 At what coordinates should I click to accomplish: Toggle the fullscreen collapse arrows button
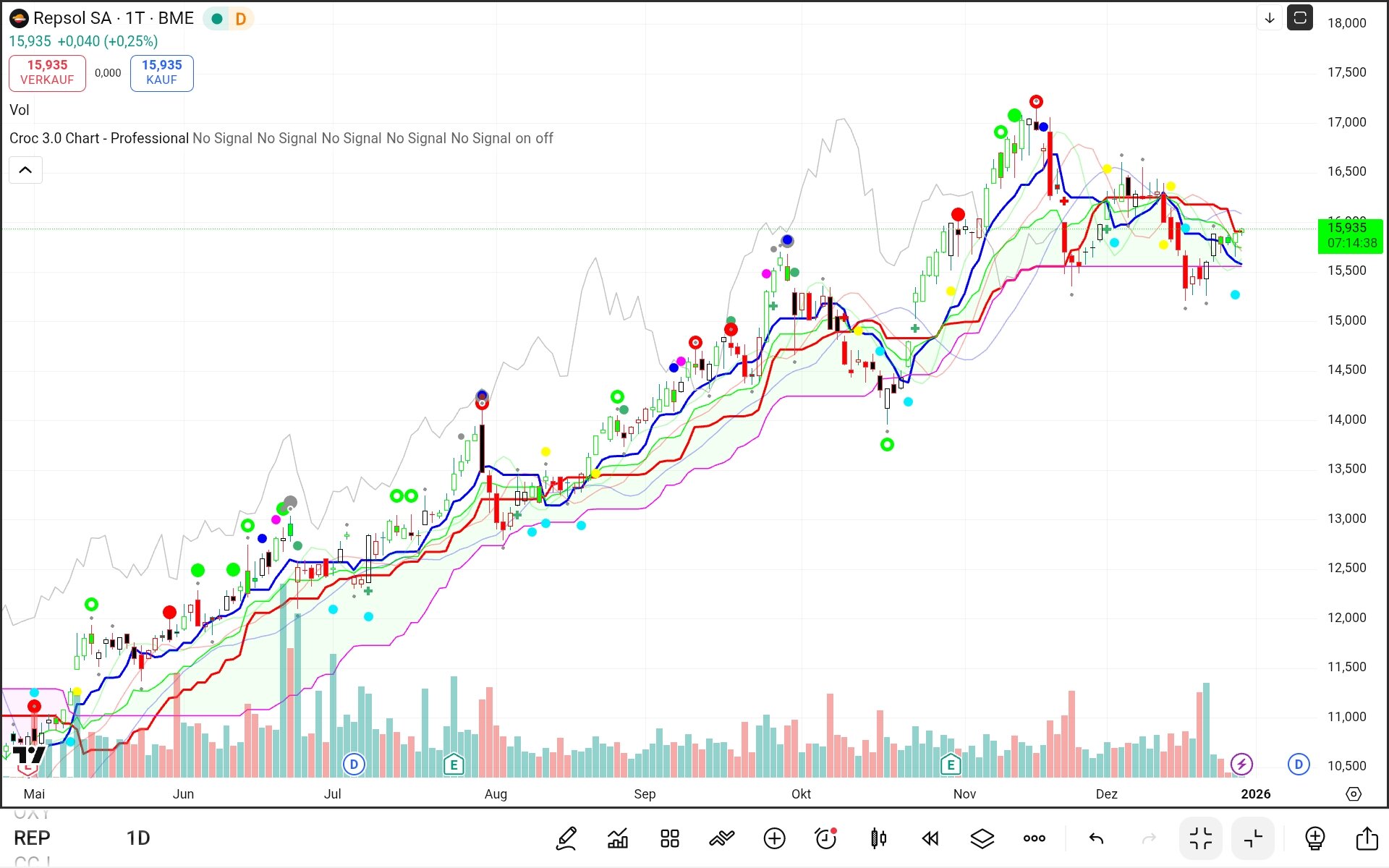tap(1200, 838)
